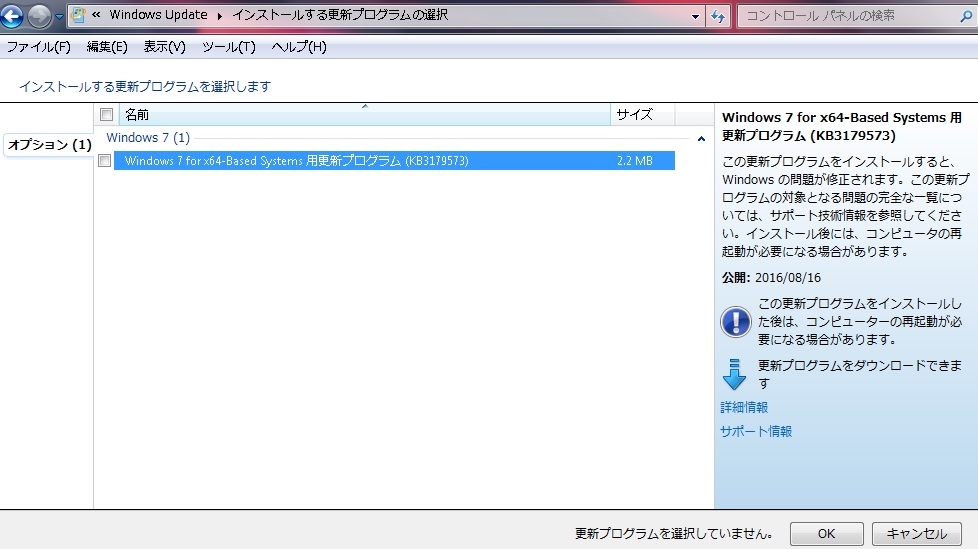Click the magnifier search icon

click(966, 16)
